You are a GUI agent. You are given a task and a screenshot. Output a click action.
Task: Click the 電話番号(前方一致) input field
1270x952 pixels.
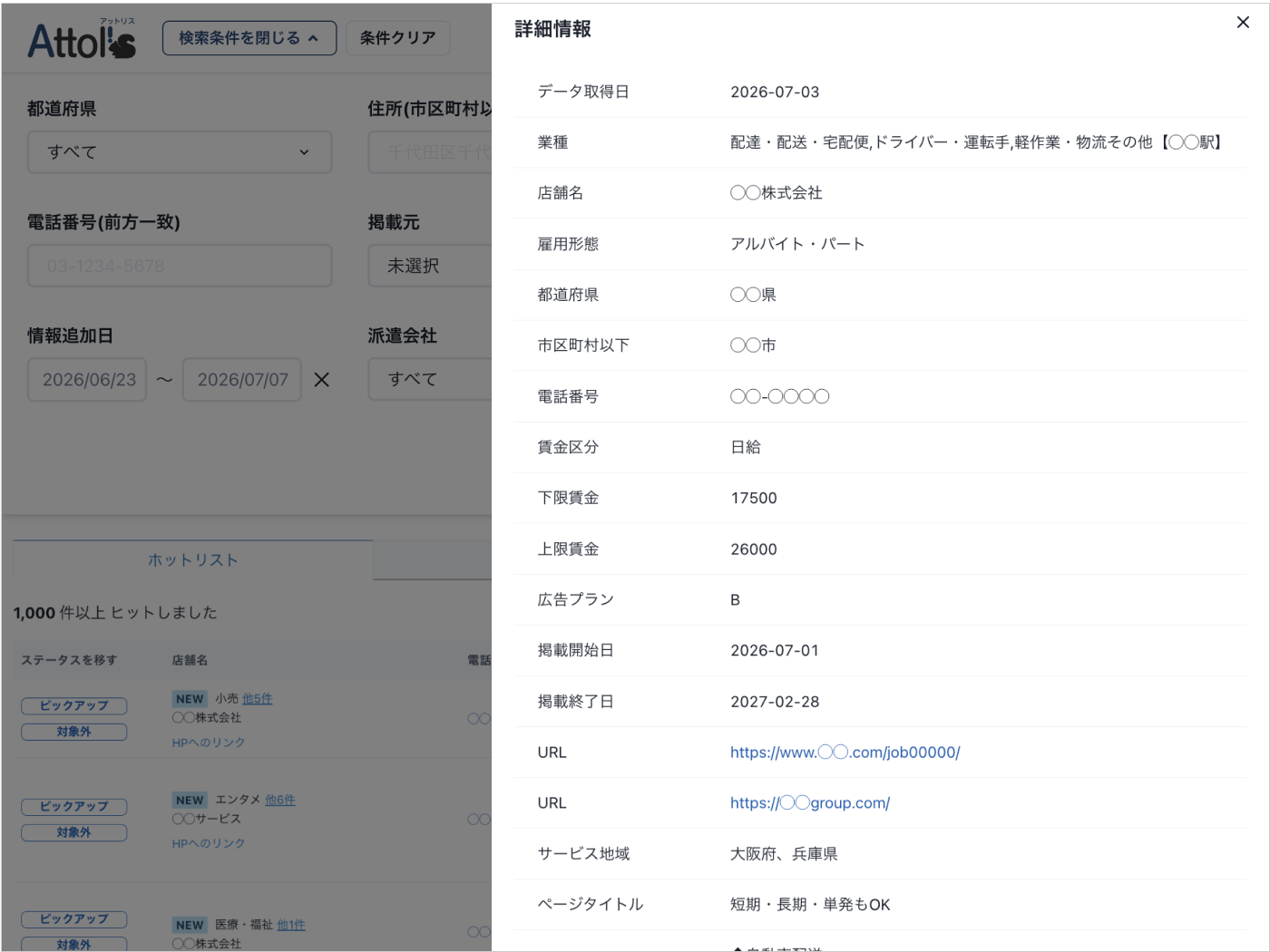(180, 266)
